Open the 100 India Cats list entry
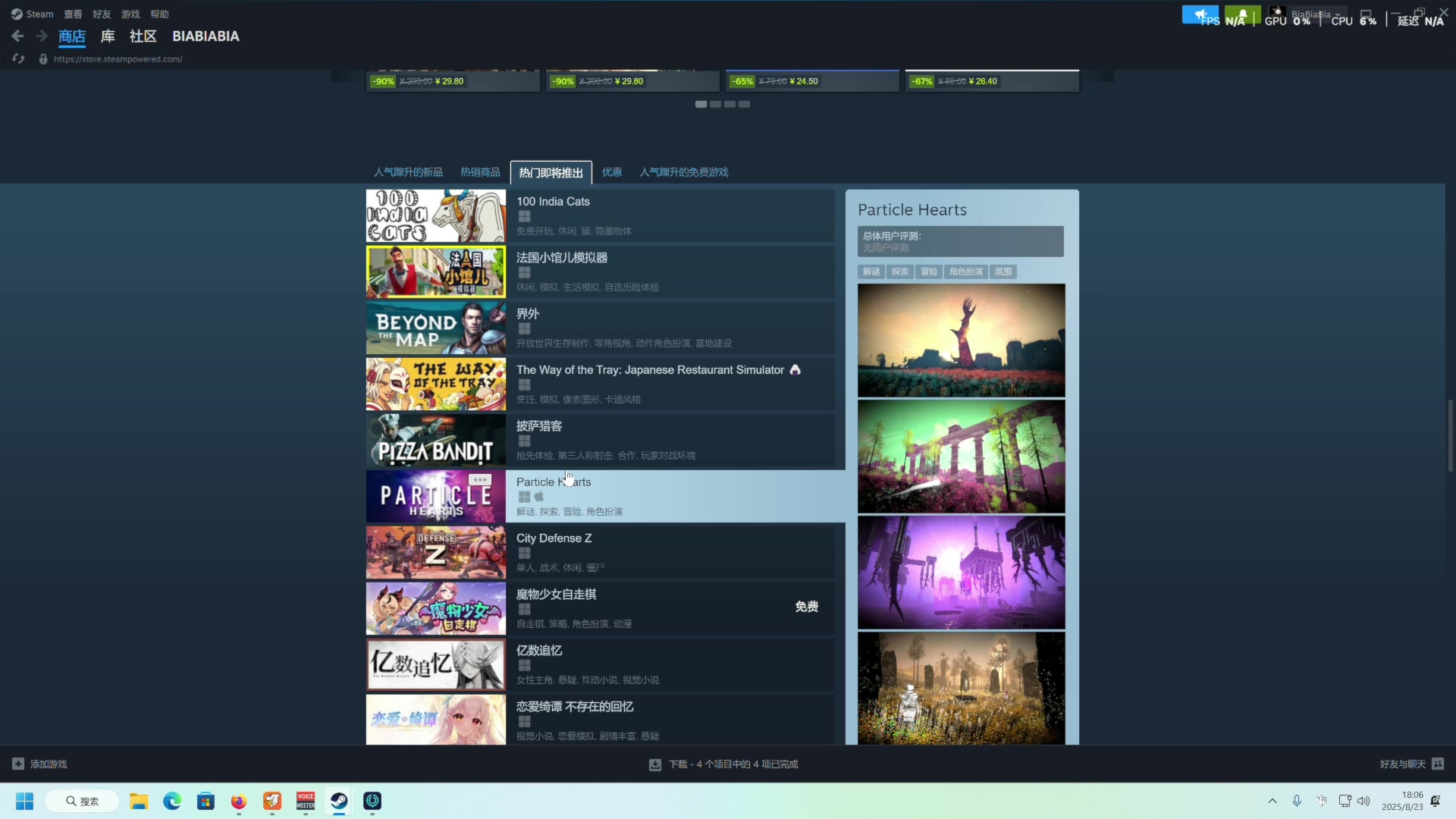 point(600,216)
